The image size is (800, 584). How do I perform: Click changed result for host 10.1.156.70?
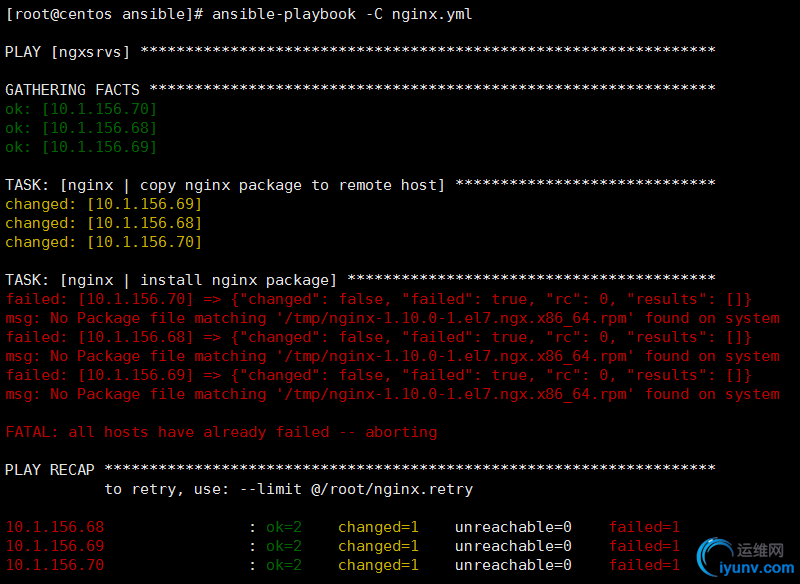click(x=104, y=242)
